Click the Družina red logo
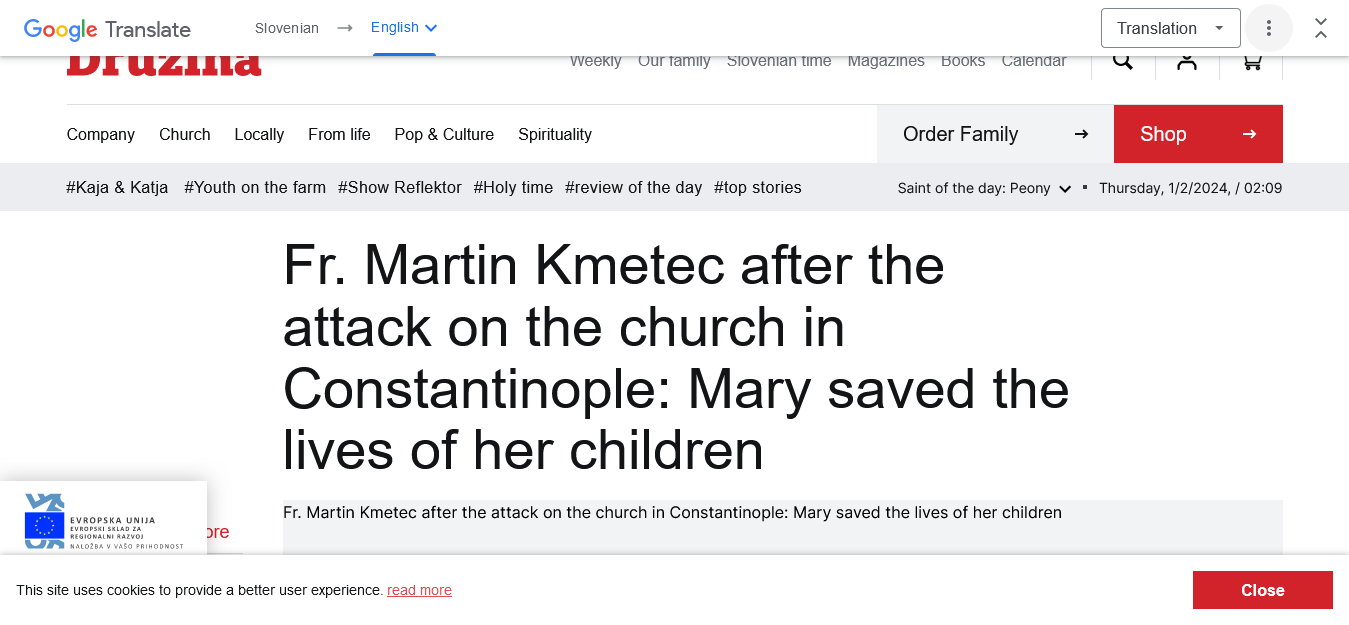Image resolution: width=1349 pixels, height=625 pixels. [164, 65]
